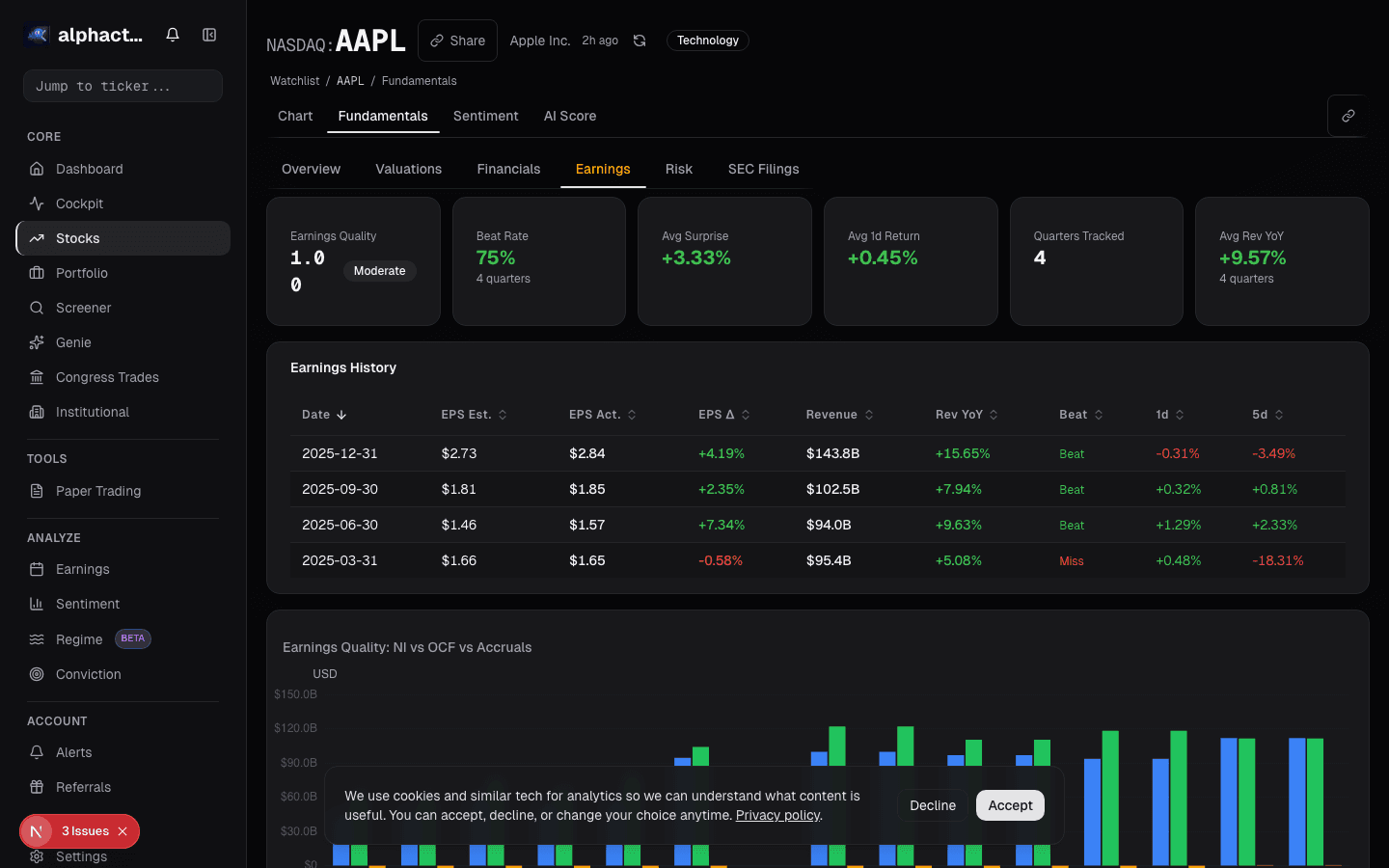This screenshot has height=868, width=1389.
Task: Open Congress Trades from sidebar
Action: tap(107, 377)
